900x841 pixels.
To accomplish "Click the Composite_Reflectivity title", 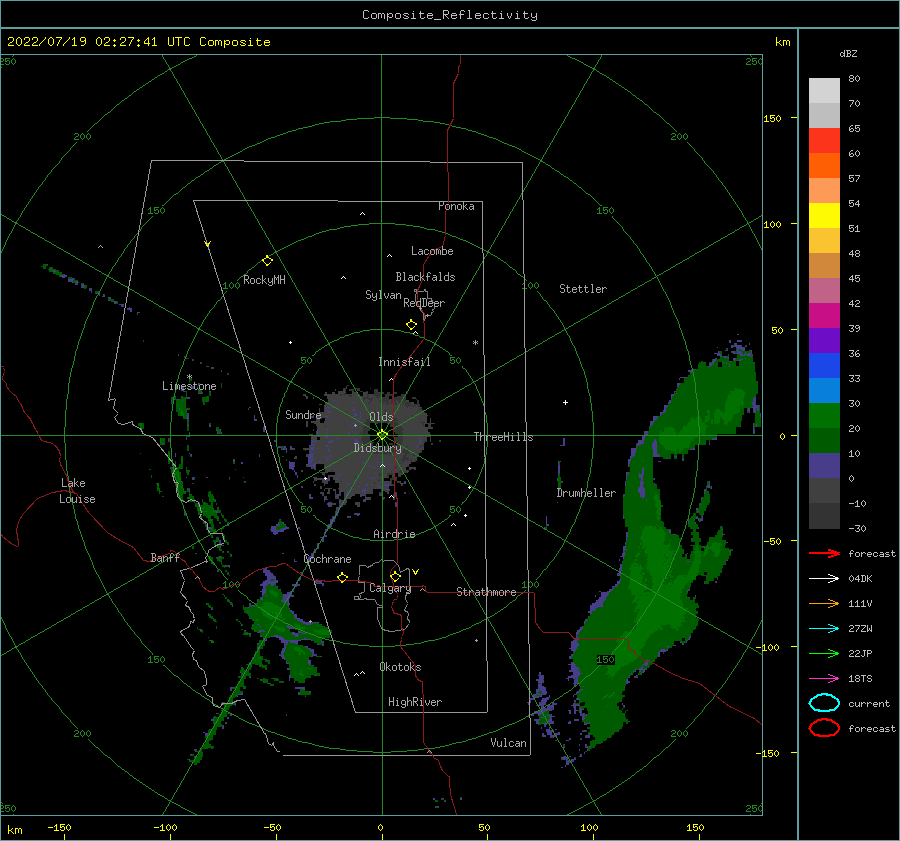I will (450, 15).
